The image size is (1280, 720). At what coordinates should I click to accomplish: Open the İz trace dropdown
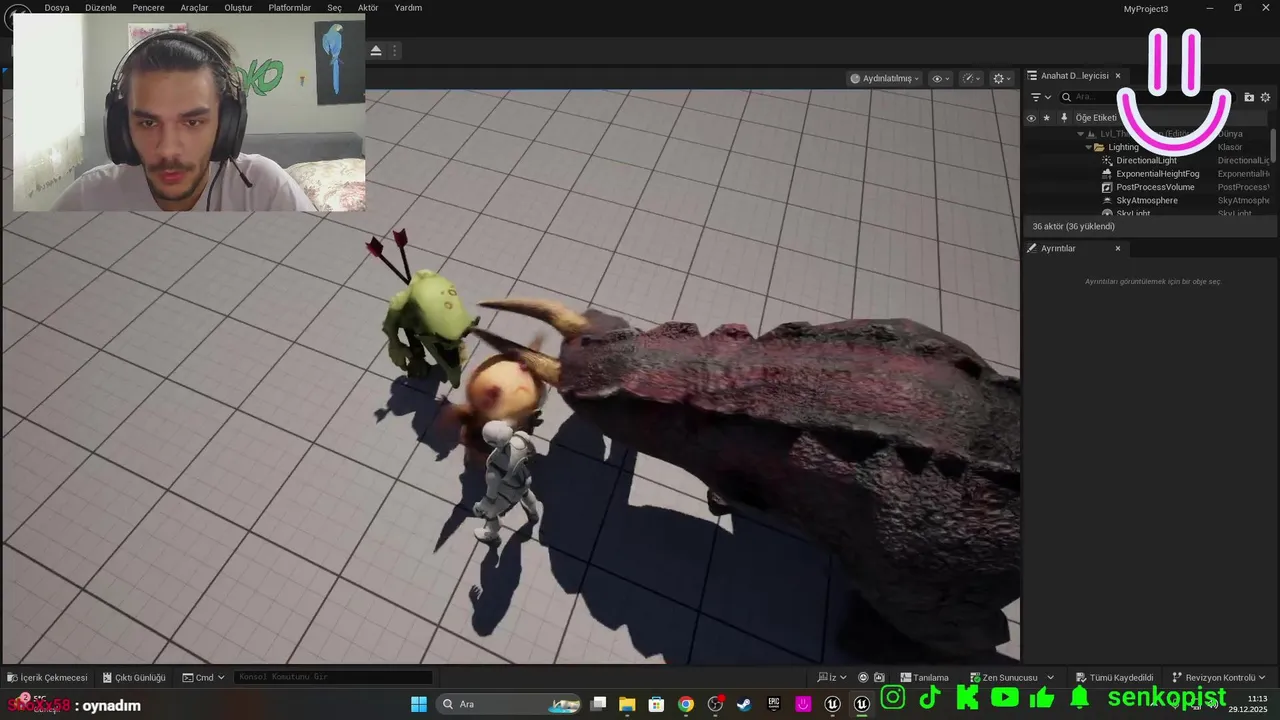832,678
